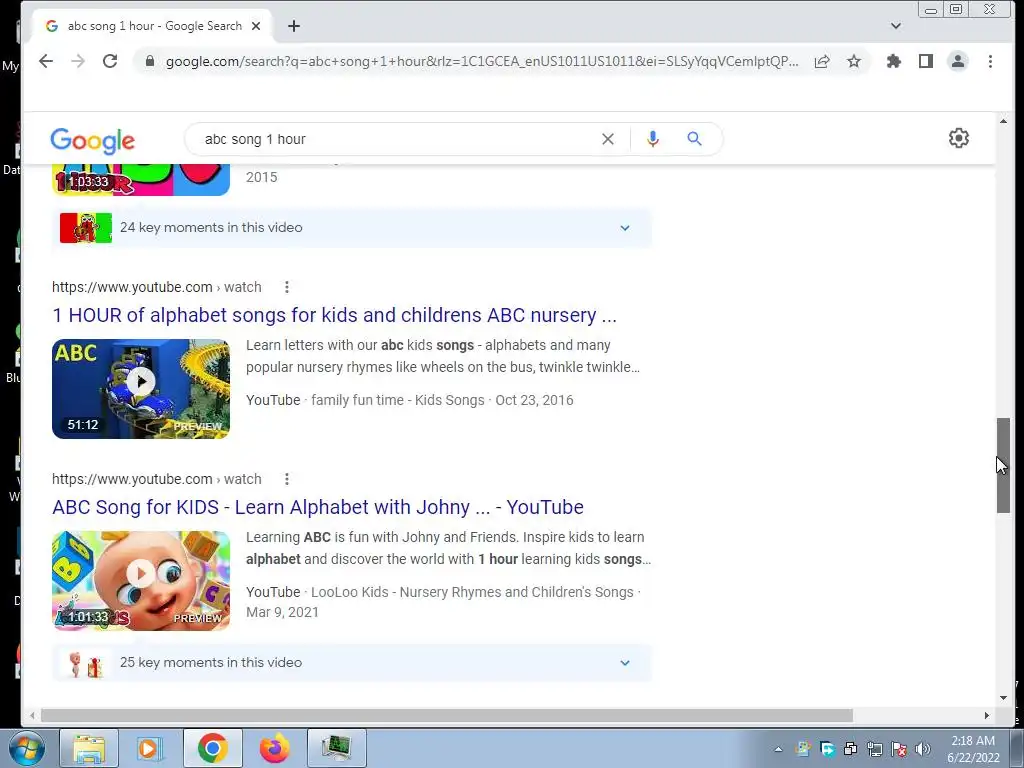This screenshot has height=768, width=1024.
Task: Click the horizontal scrollbar thumb
Action: pyautogui.click(x=447, y=716)
